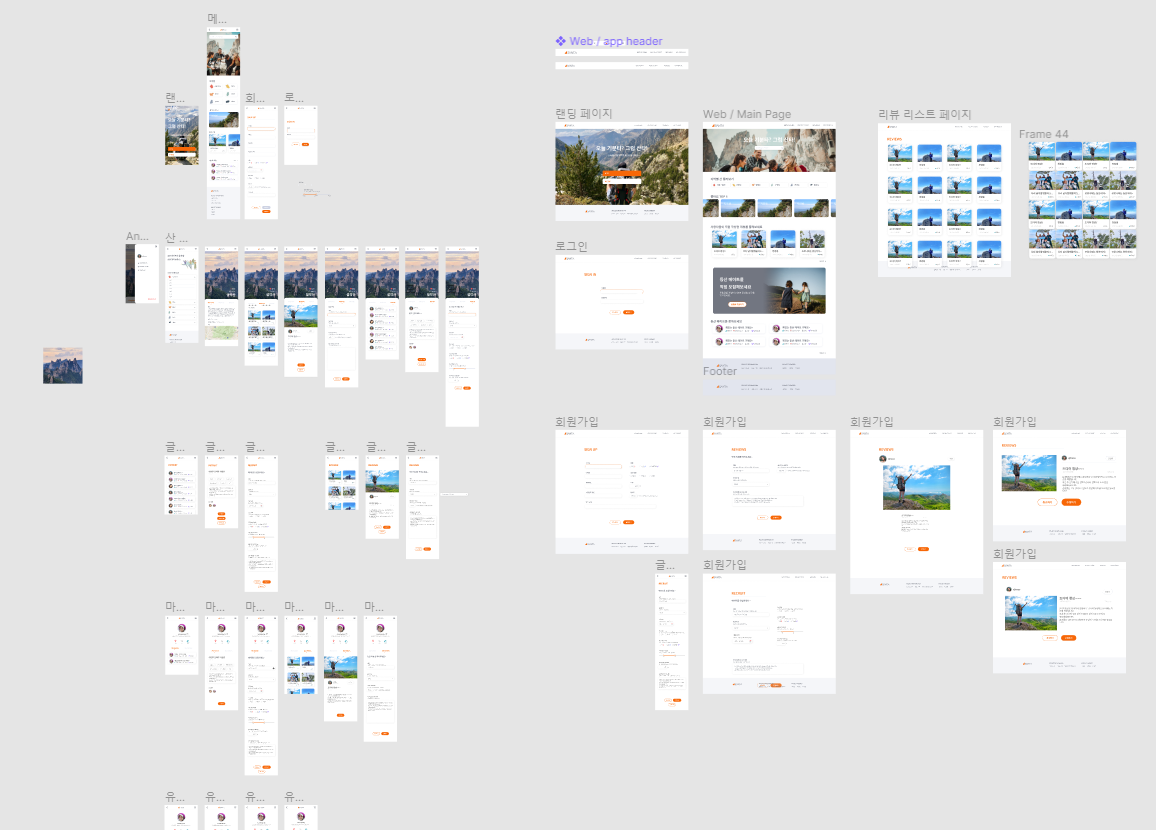Select the '리뷰 리스트 페이지' frame label
1156x830 pixels.
[x=925, y=114]
